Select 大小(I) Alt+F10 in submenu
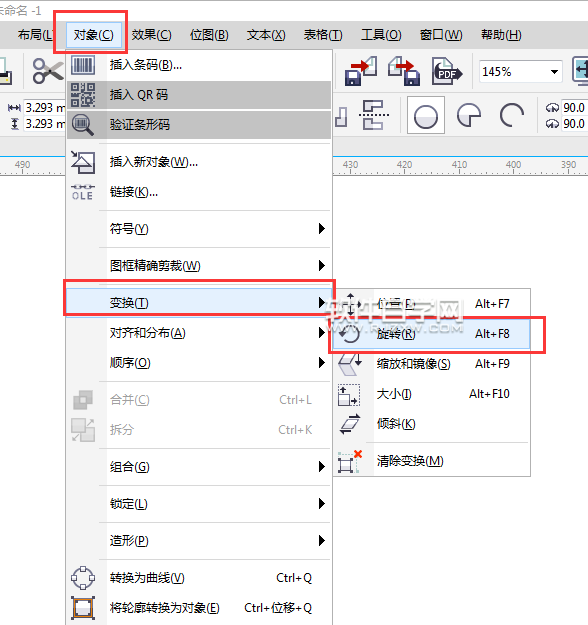Image resolution: width=588 pixels, height=625 pixels. 432,394
